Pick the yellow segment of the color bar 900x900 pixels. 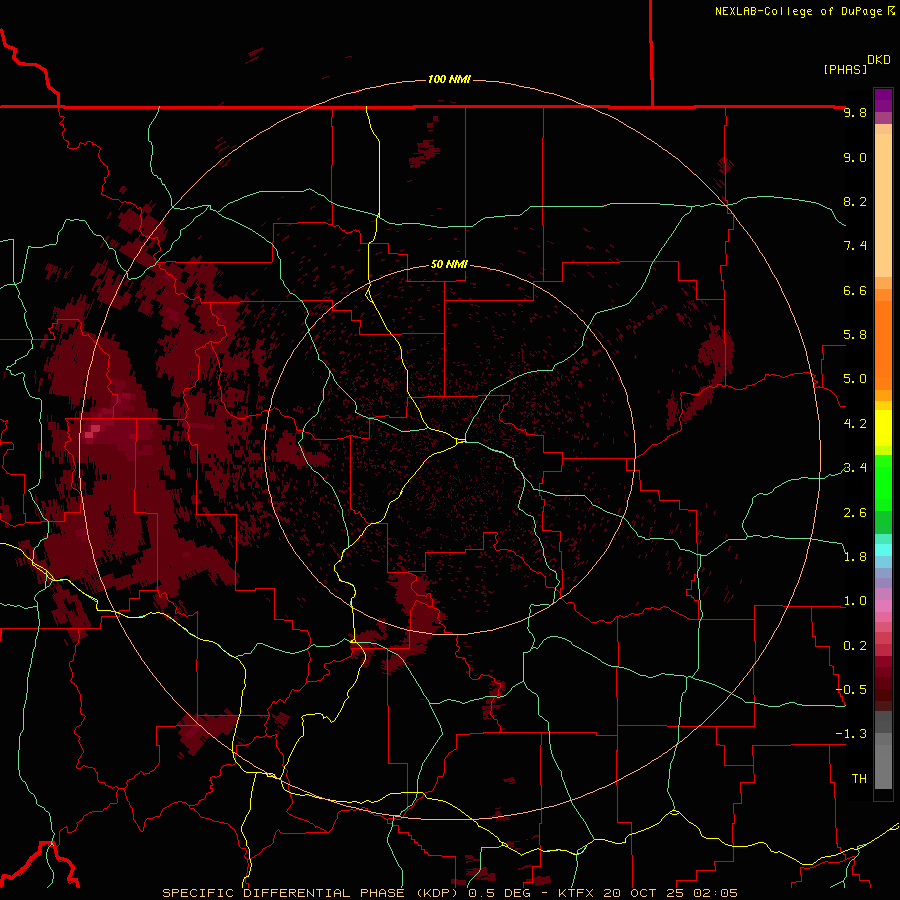tap(883, 428)
